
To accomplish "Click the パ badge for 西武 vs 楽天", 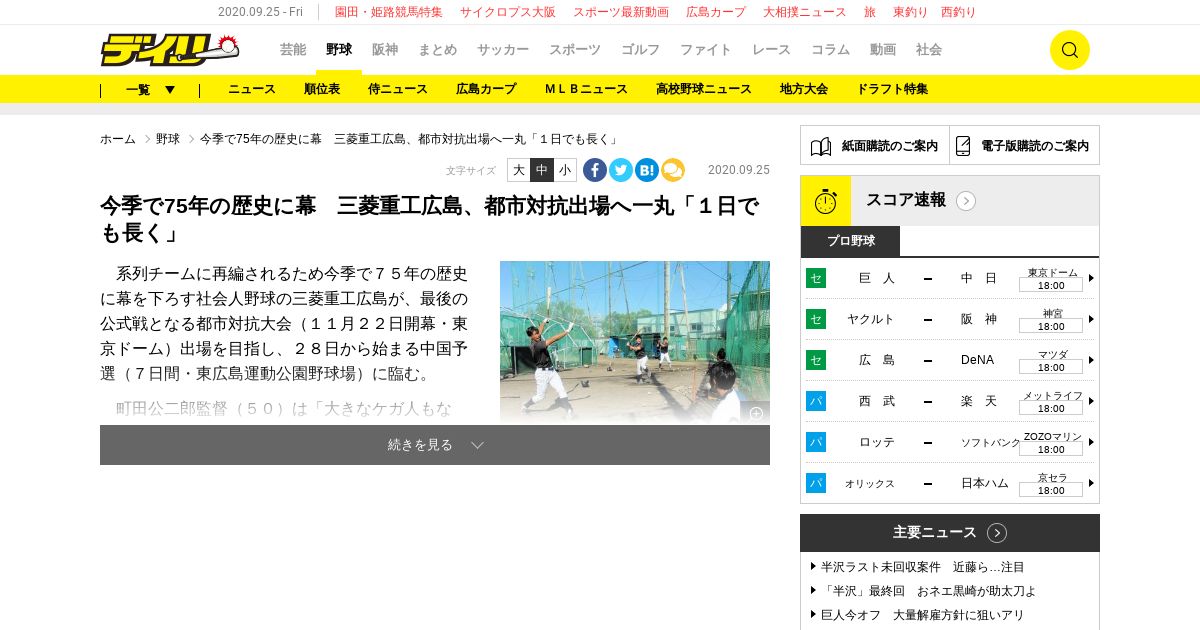I will (x=816, y=401).
